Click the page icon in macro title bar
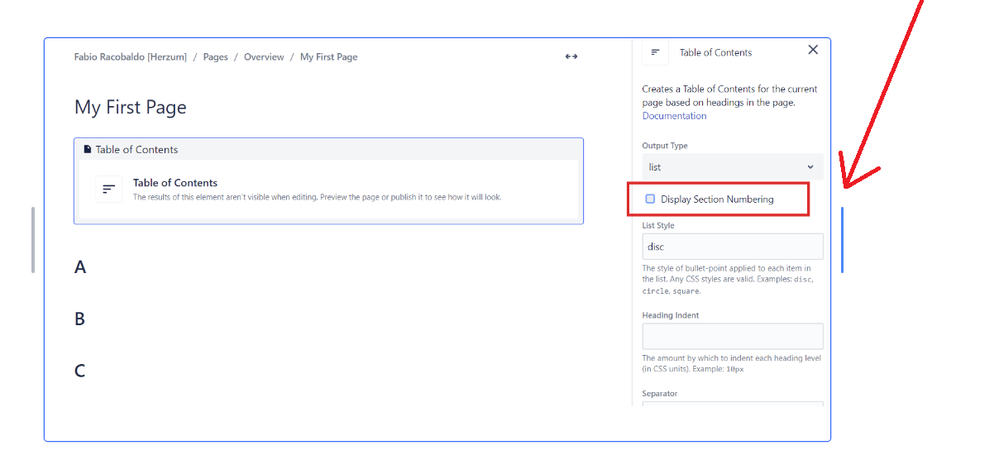 coord(88,150)
